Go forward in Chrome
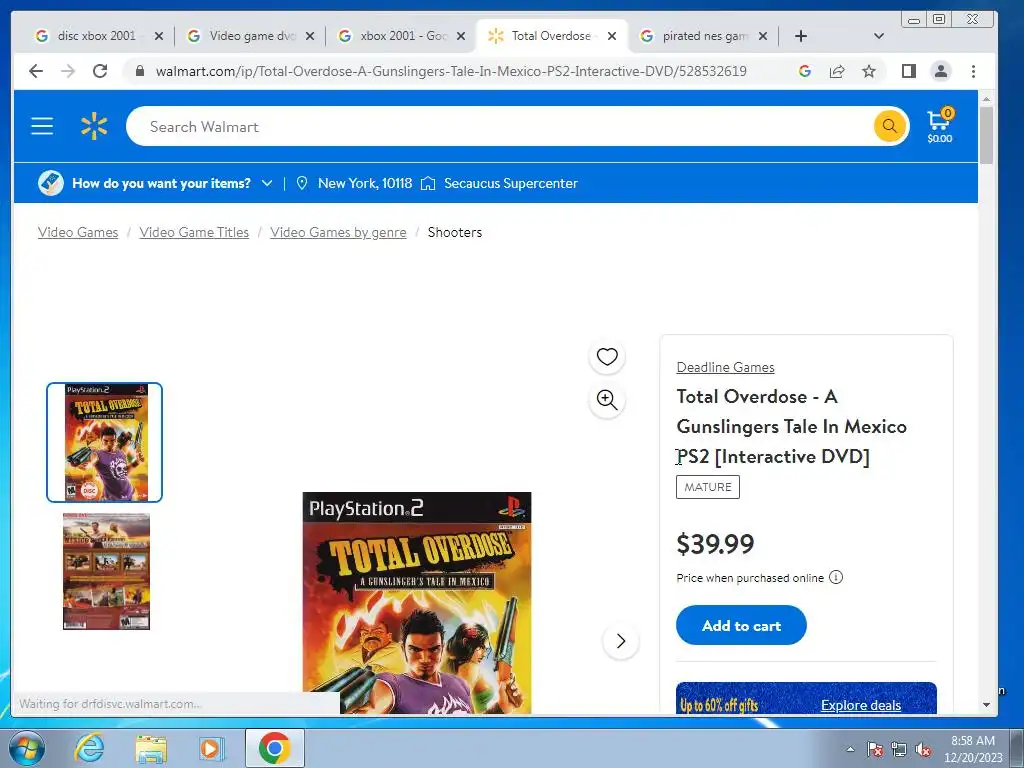Screen dimensions: 1024x768 coord(68,71)
